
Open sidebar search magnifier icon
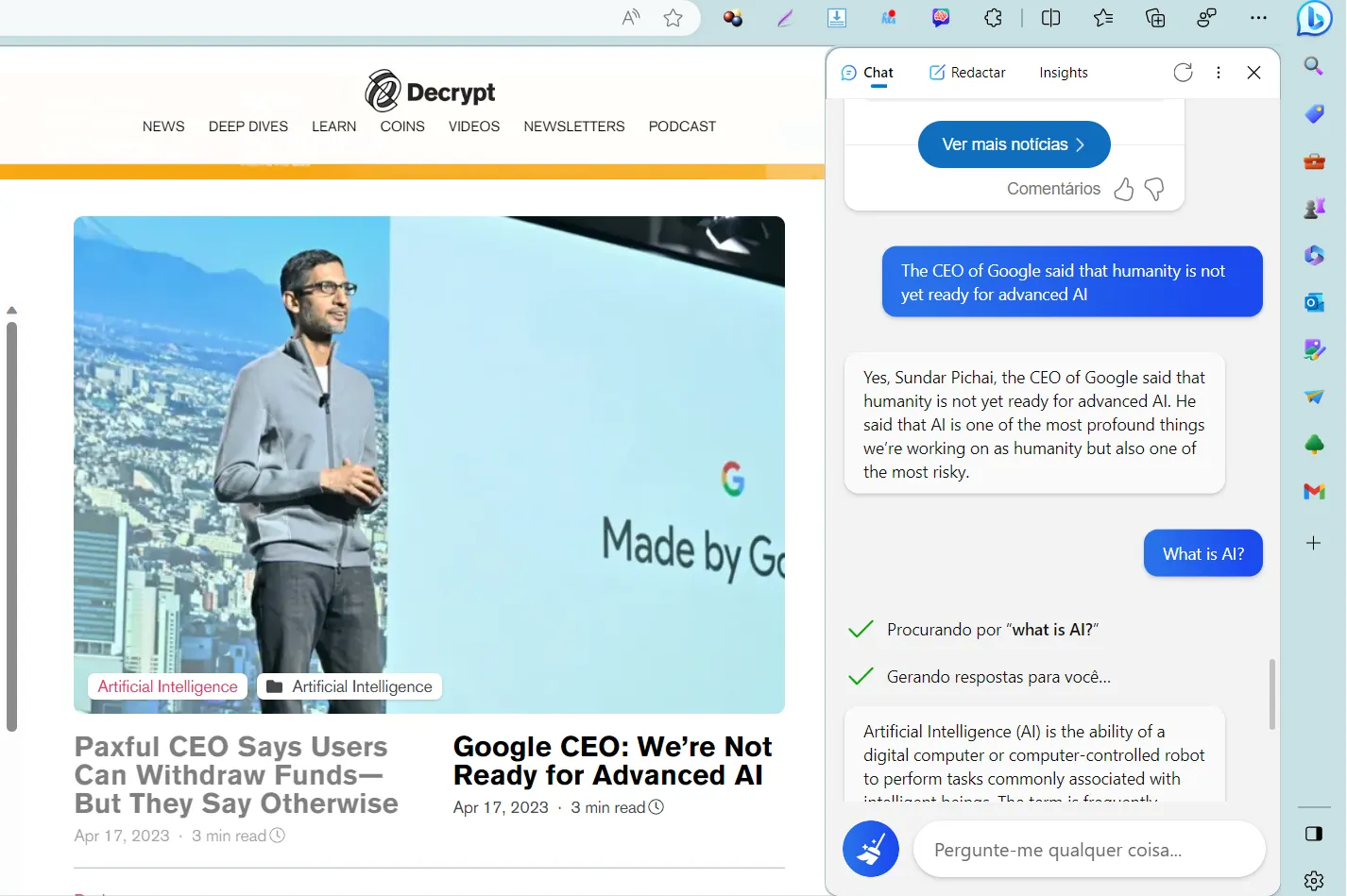[x=1314, y=66]
